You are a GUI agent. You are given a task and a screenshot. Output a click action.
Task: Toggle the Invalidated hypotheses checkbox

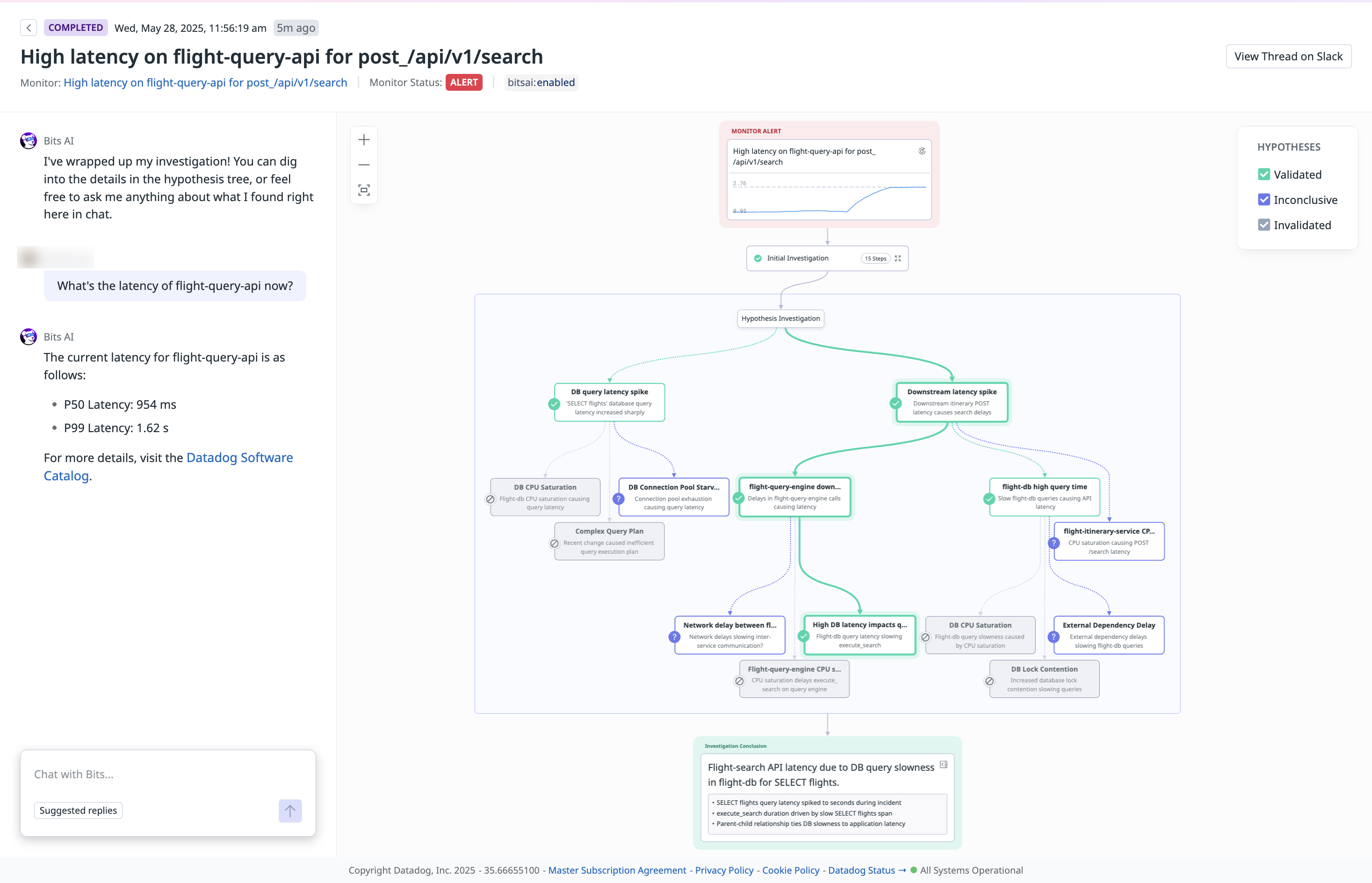[x=1264, y=225]
